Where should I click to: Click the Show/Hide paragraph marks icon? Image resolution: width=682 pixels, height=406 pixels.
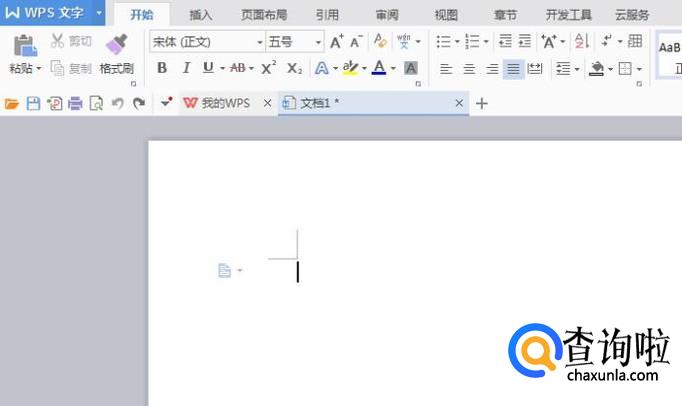coord(606,41)
